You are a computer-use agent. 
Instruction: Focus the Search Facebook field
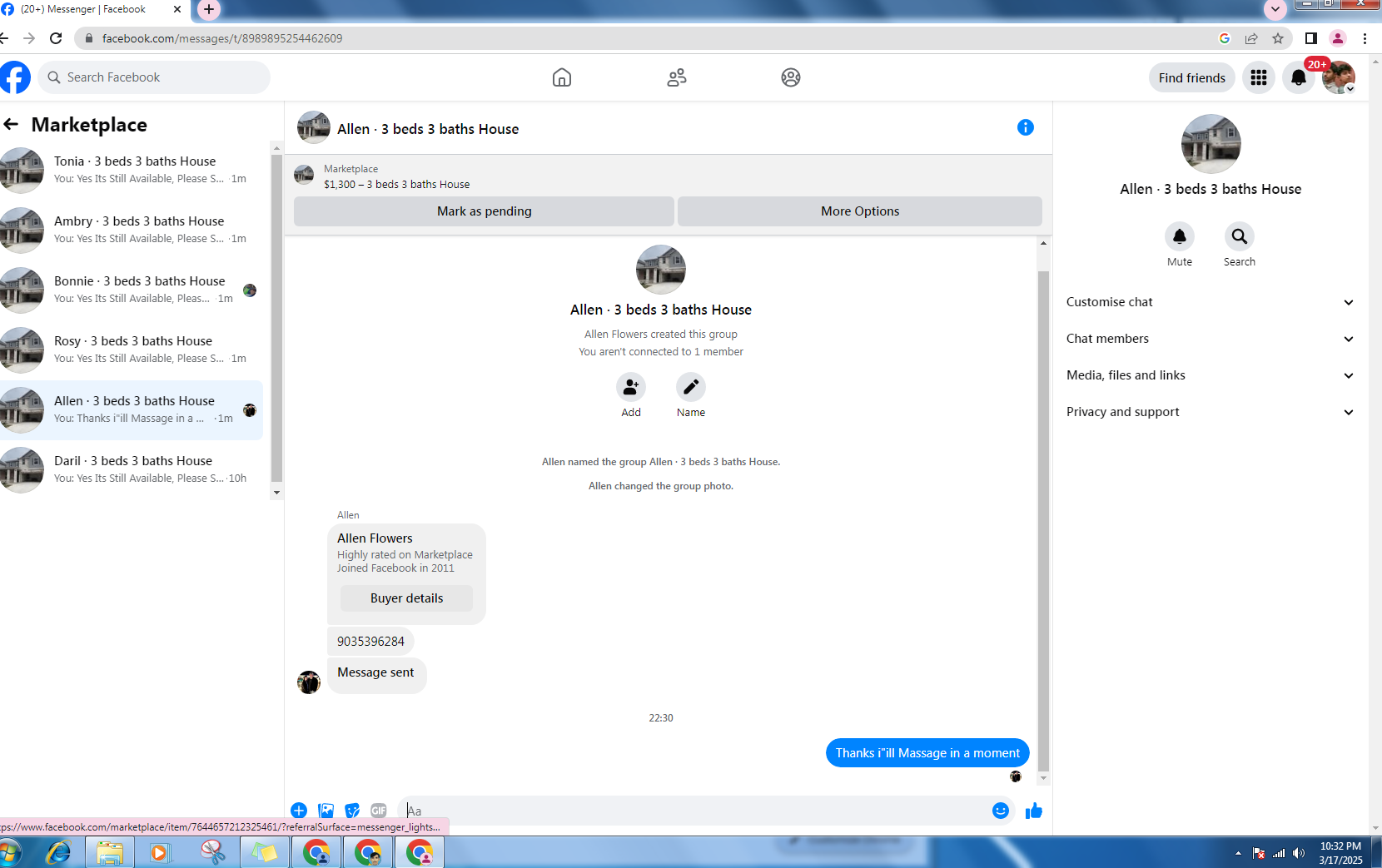(x=154, y=77)
